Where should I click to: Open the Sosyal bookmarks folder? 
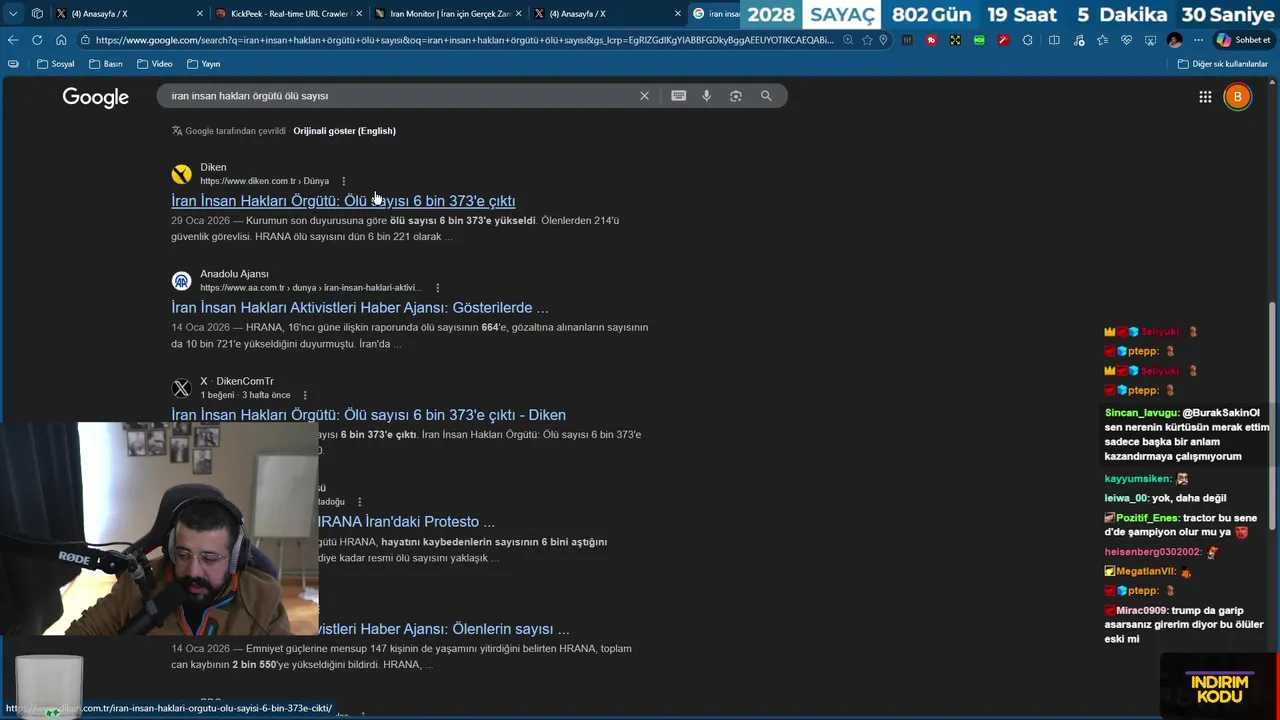pos(56,64)
